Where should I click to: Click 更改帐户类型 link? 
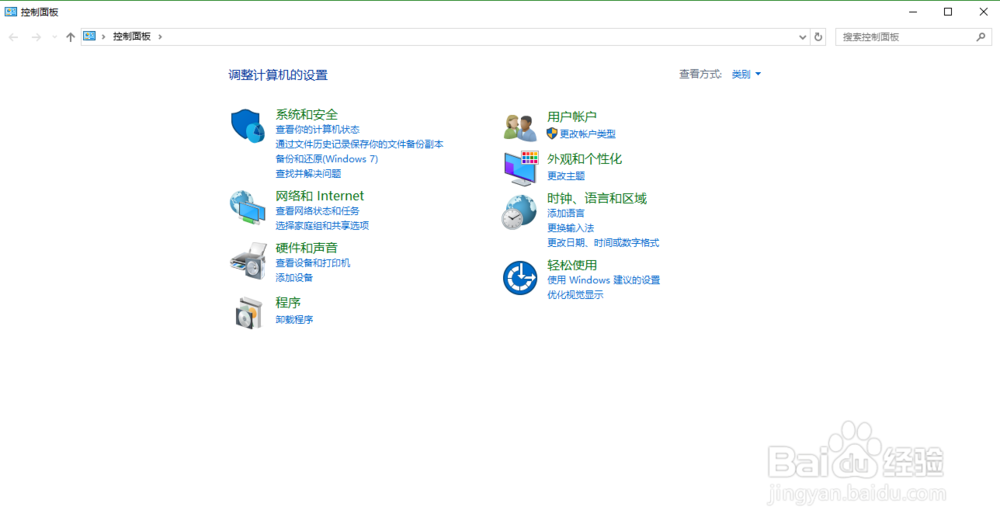[588, 134]
